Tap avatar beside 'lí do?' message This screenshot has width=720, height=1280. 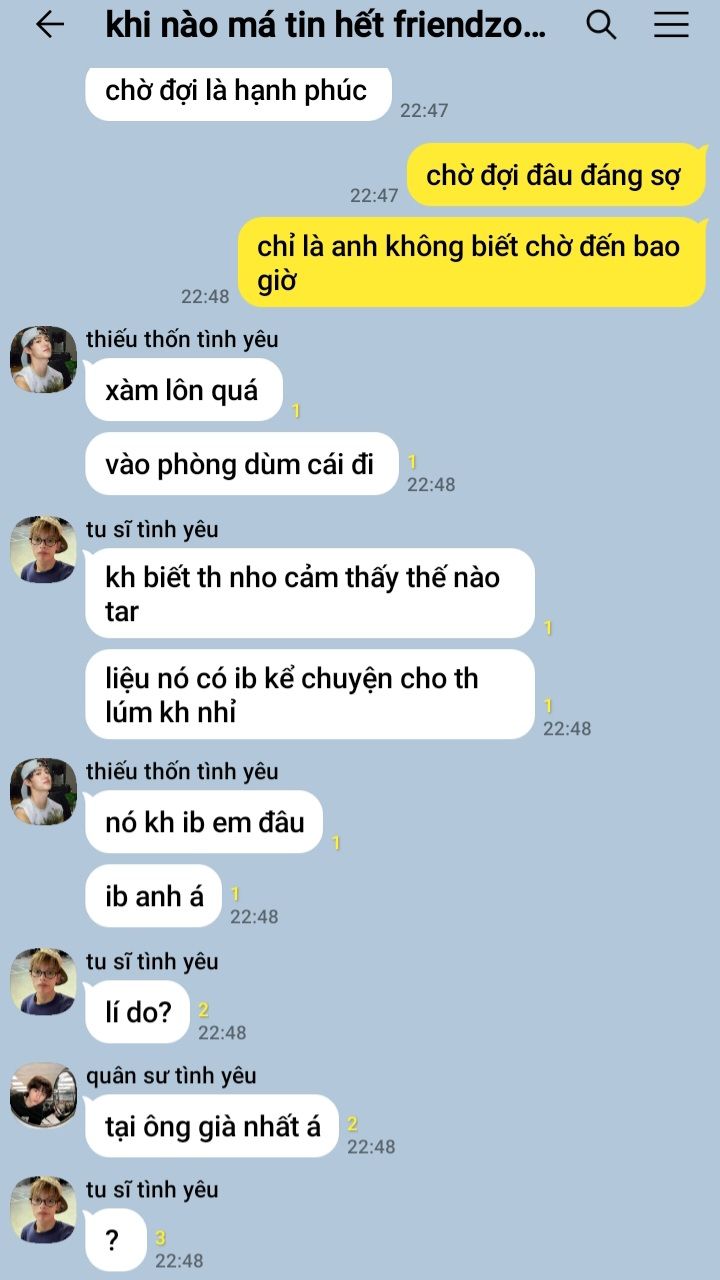pos(43,981)
